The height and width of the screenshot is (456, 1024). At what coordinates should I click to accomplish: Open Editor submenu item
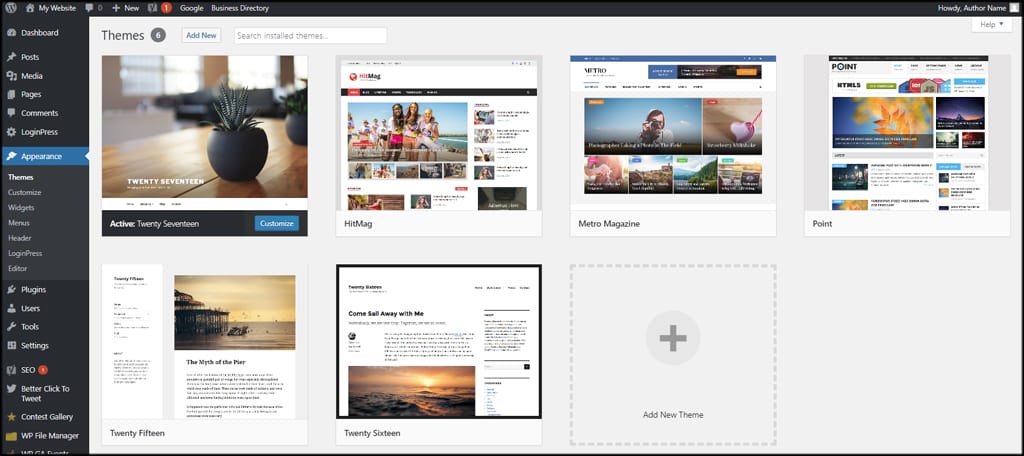(x=18, y=269)
